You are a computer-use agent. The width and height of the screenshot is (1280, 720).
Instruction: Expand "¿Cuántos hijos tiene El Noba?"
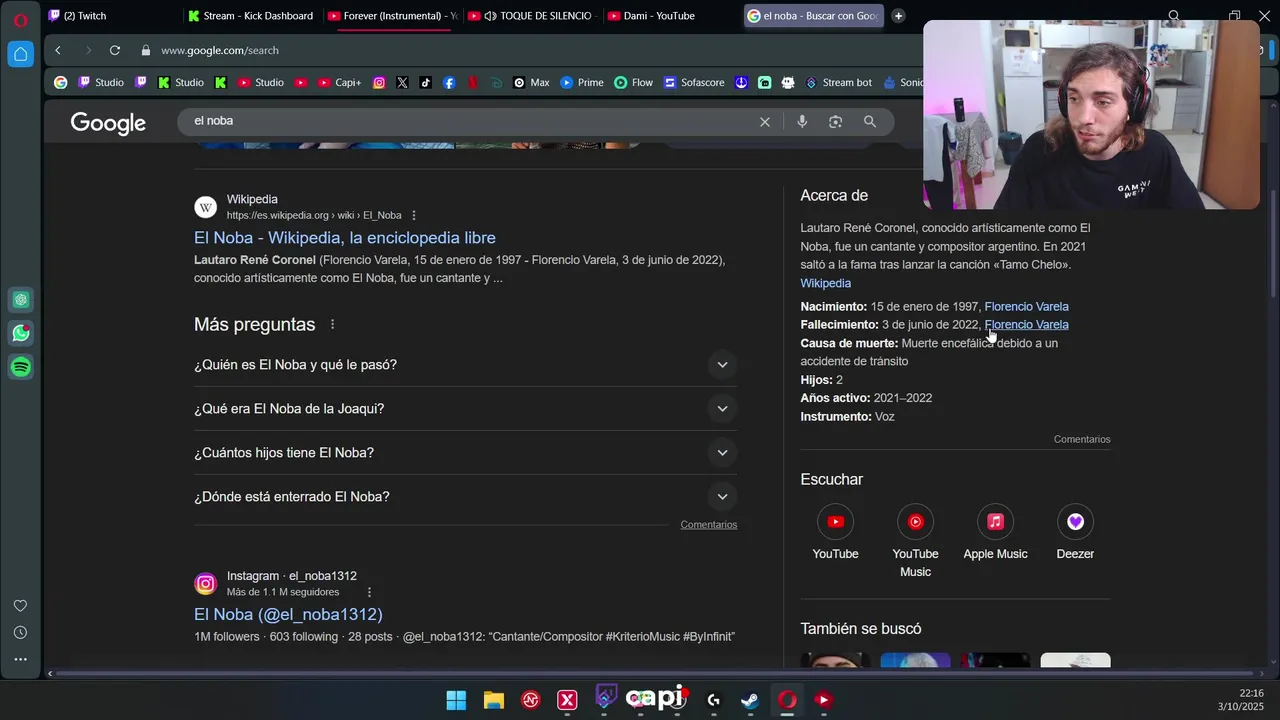[465, 453]
